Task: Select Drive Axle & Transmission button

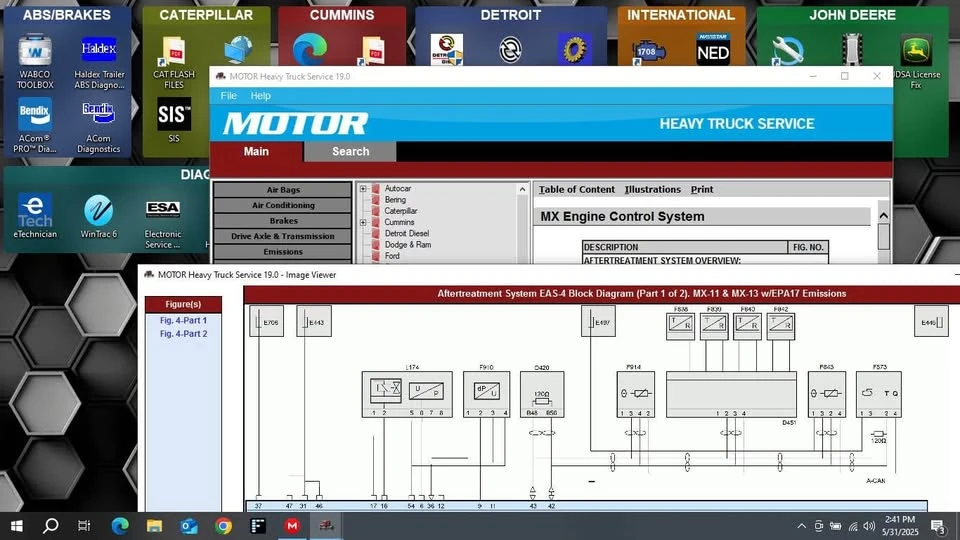Action: coord(283,236)
